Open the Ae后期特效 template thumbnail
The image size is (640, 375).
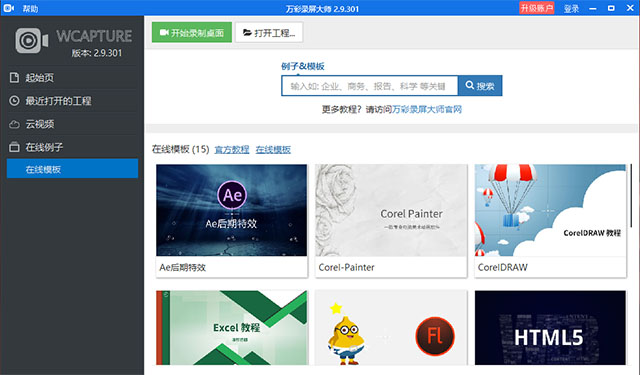(231, 210)
